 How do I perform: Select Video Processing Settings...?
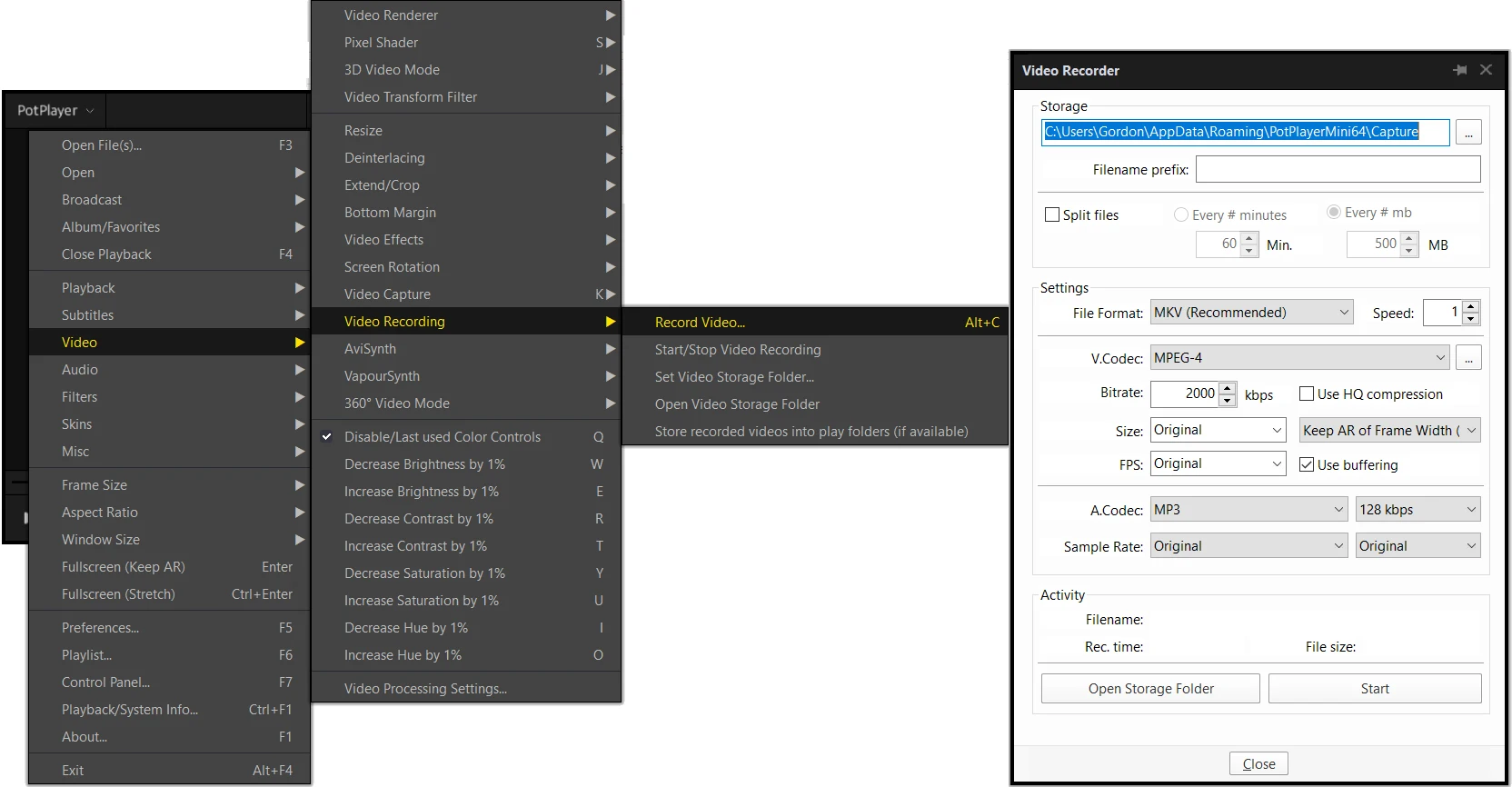point(466,689)
